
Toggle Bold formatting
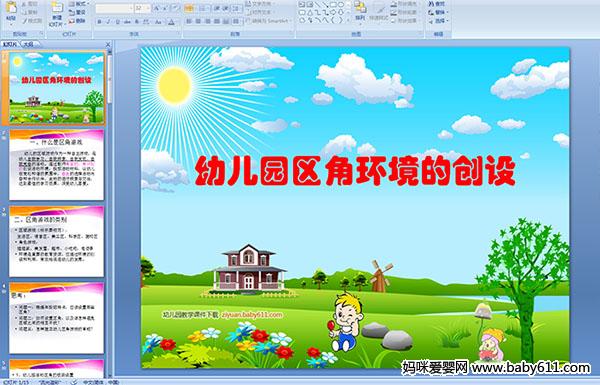(x=99, y=22)
